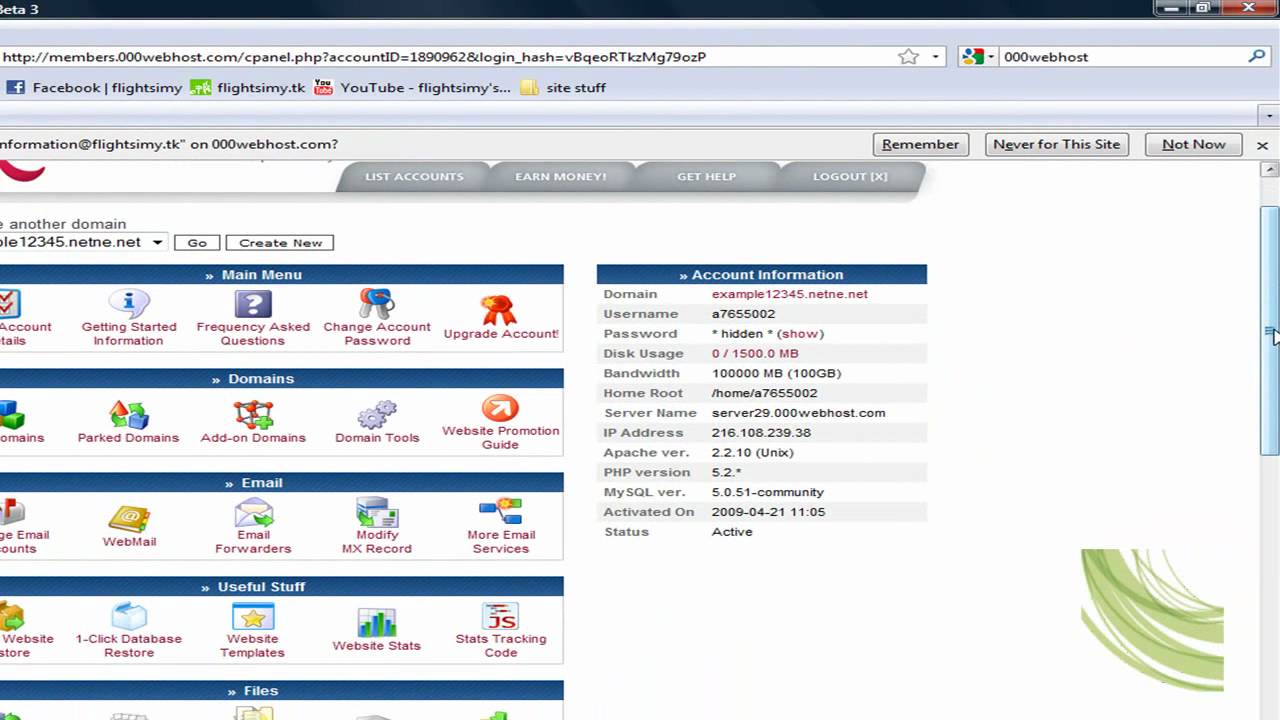The width and height of the screenshot is (1280, 720).
Task: Click the Create New button
Action: coord(280,243)
